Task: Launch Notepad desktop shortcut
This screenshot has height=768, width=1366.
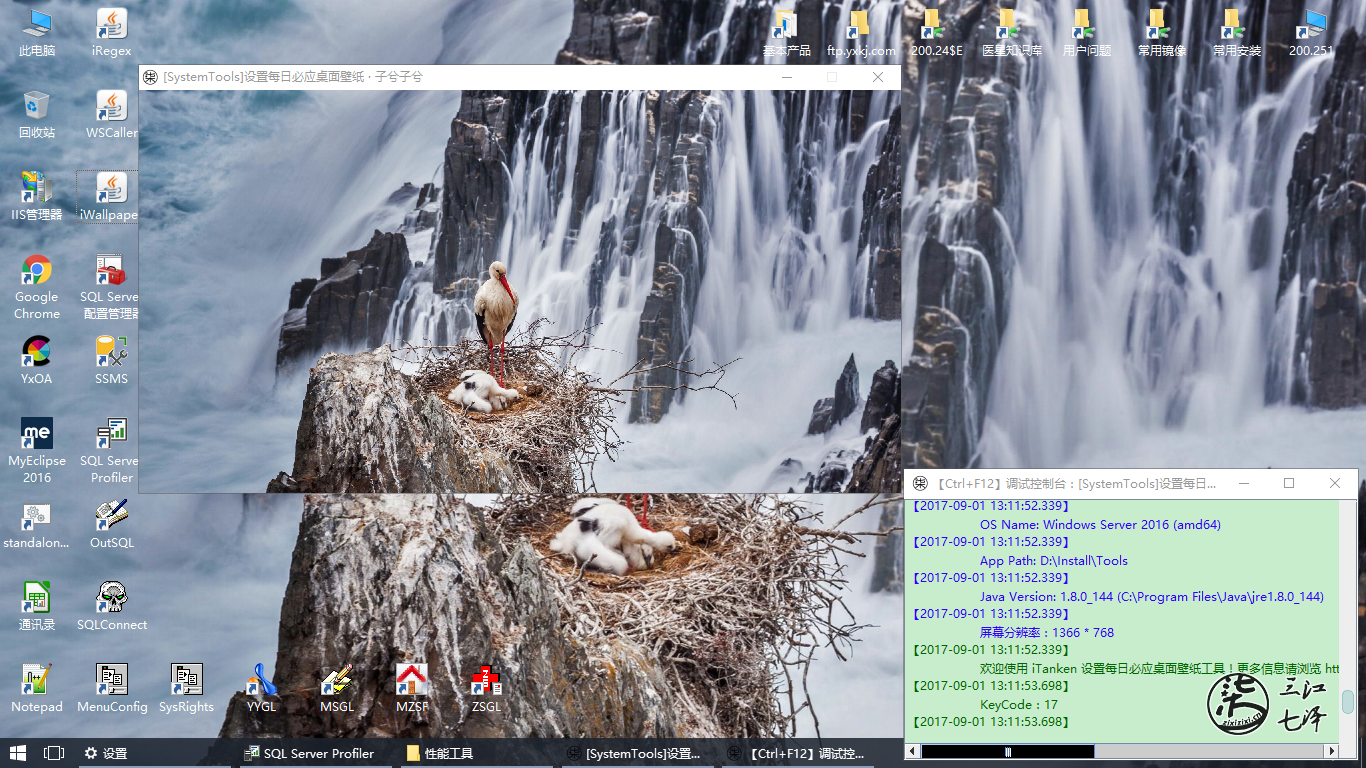Action: tap(37, 689)
